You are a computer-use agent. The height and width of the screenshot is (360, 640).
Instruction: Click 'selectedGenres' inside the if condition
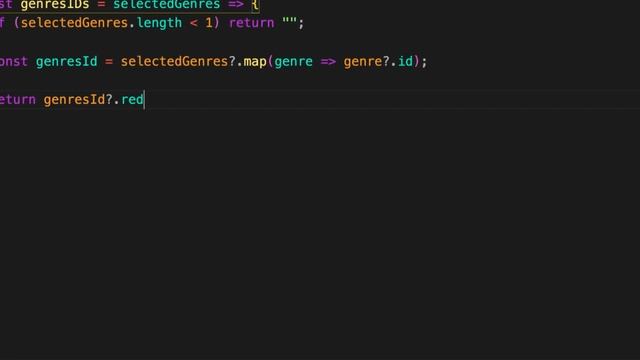pyautogui.click(x=74, y=23)
